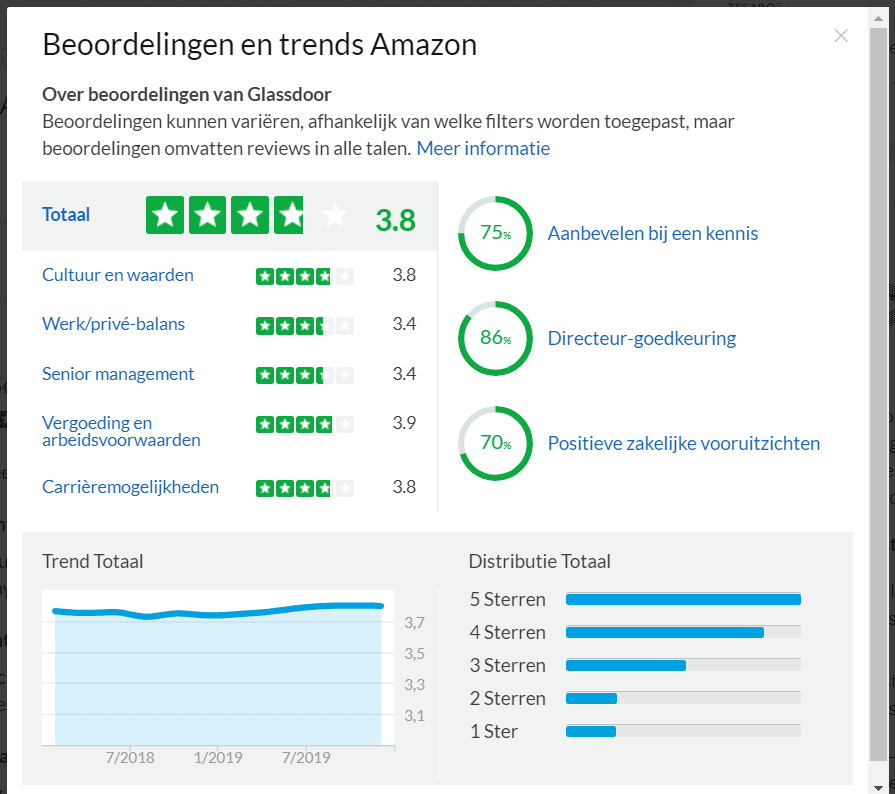Click Senior management rating link
Screen dimensions: 895x794
[x=118, y=374]
